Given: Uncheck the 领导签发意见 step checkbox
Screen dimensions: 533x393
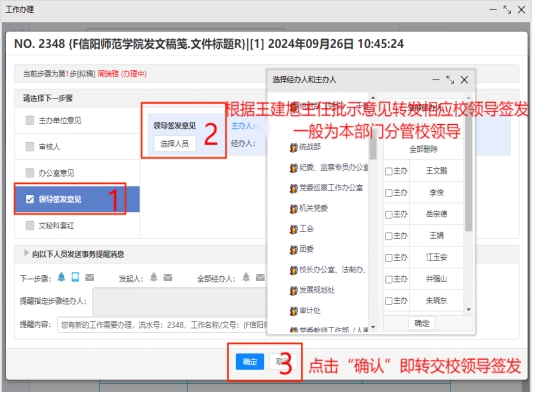Looking at the screenshot, I should (30, 199).
